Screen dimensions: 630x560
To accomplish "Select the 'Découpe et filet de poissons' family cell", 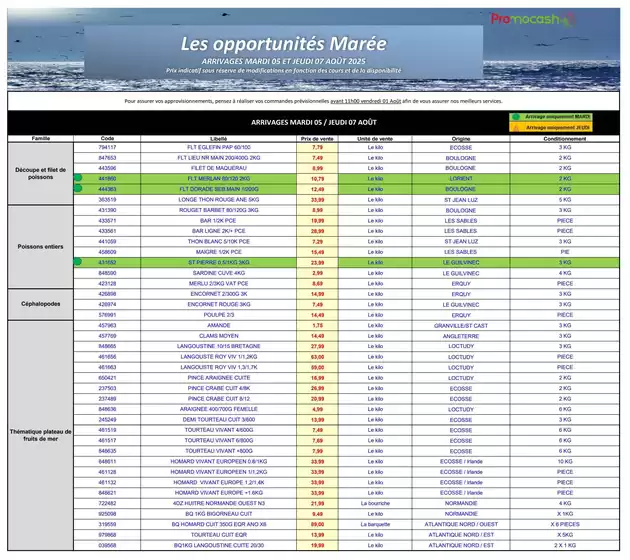I will pos(41,174).
